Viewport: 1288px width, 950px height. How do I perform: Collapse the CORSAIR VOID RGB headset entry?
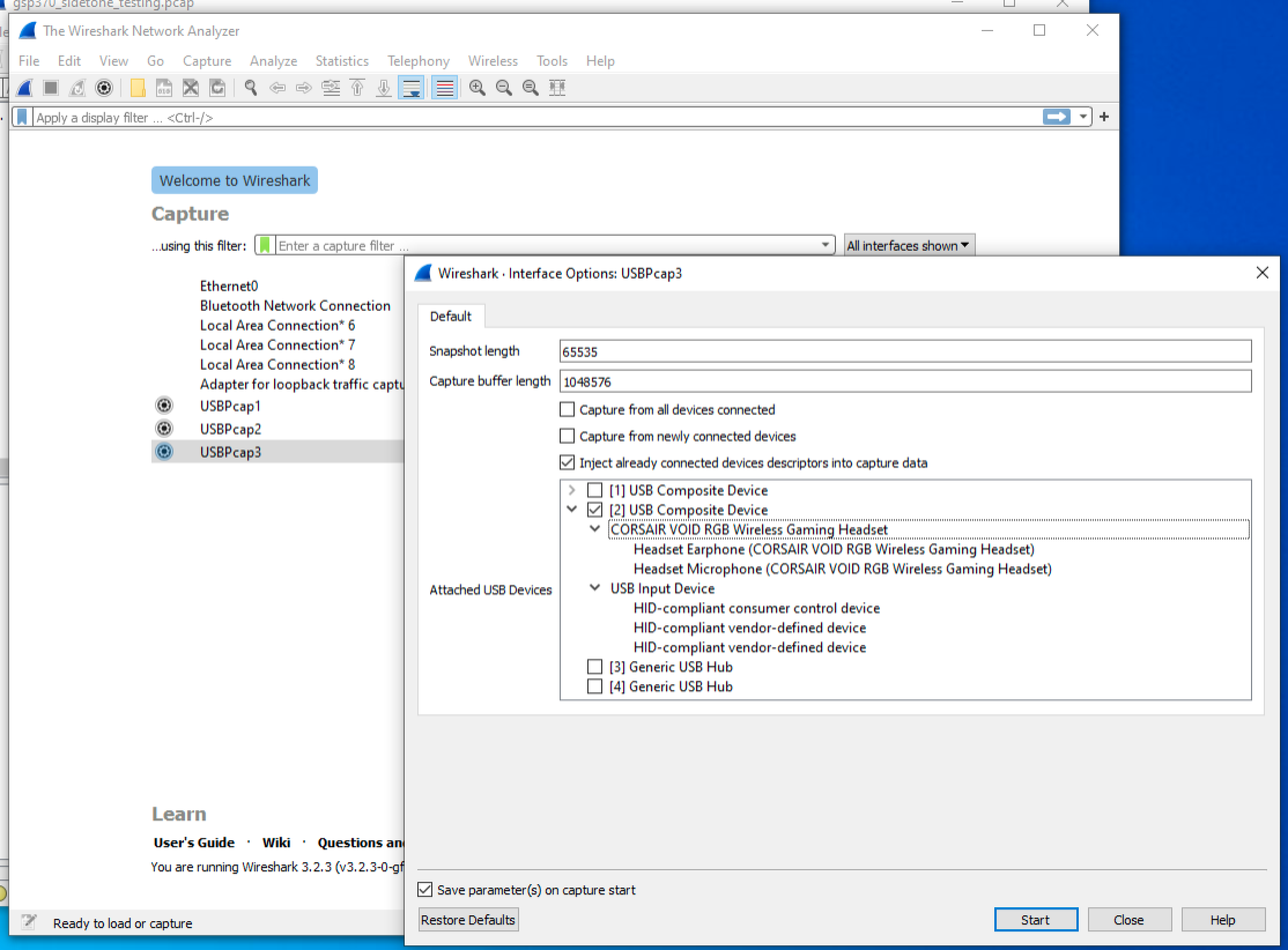coord(595,529)
